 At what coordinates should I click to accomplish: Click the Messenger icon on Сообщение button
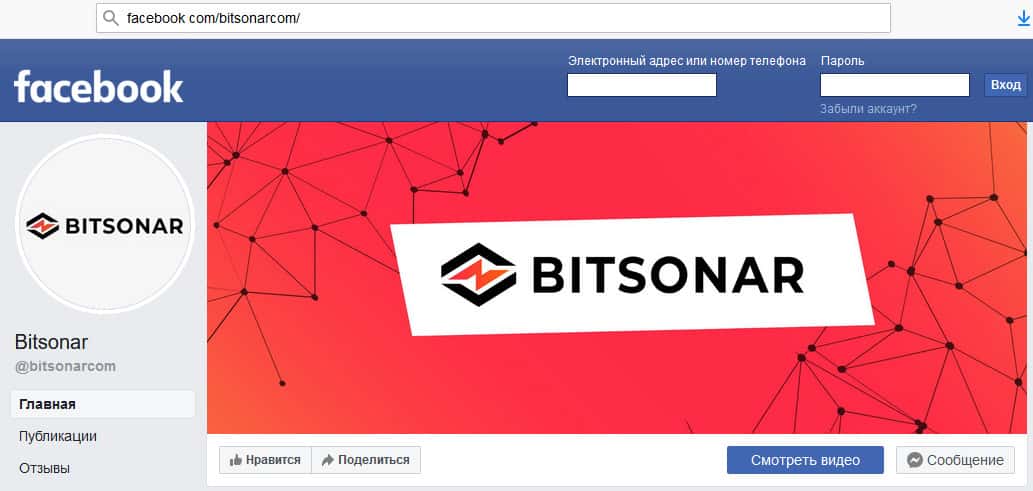click(x=914, y=460)
